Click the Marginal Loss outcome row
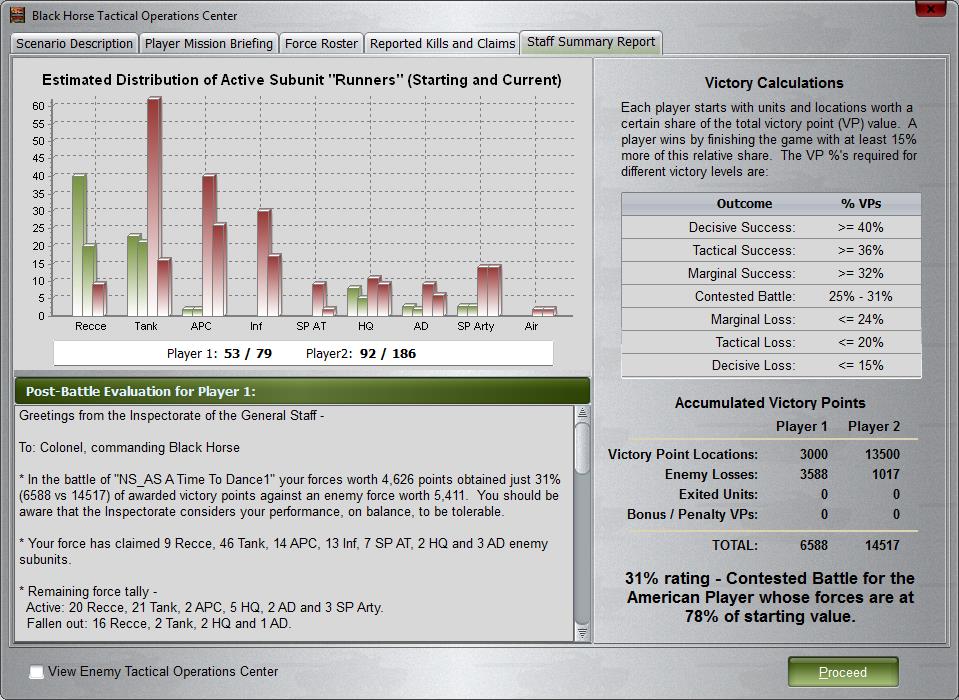This screenshot has height=700, width=959. (x=771, y=319)
